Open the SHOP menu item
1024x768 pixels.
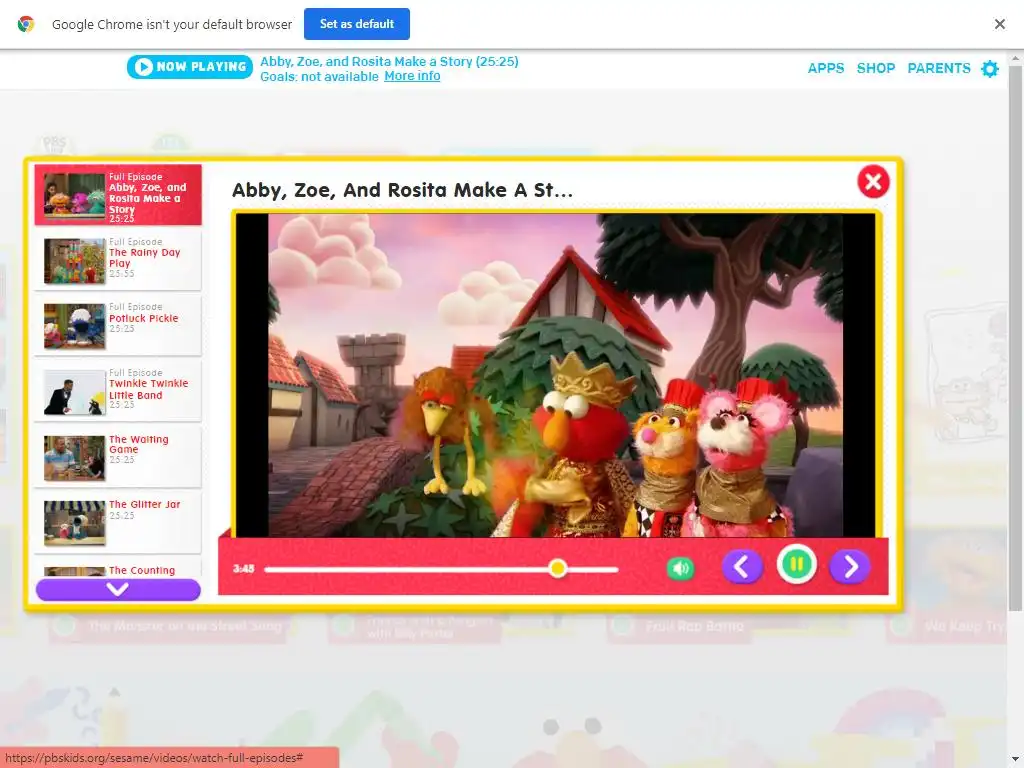(875, 68)
